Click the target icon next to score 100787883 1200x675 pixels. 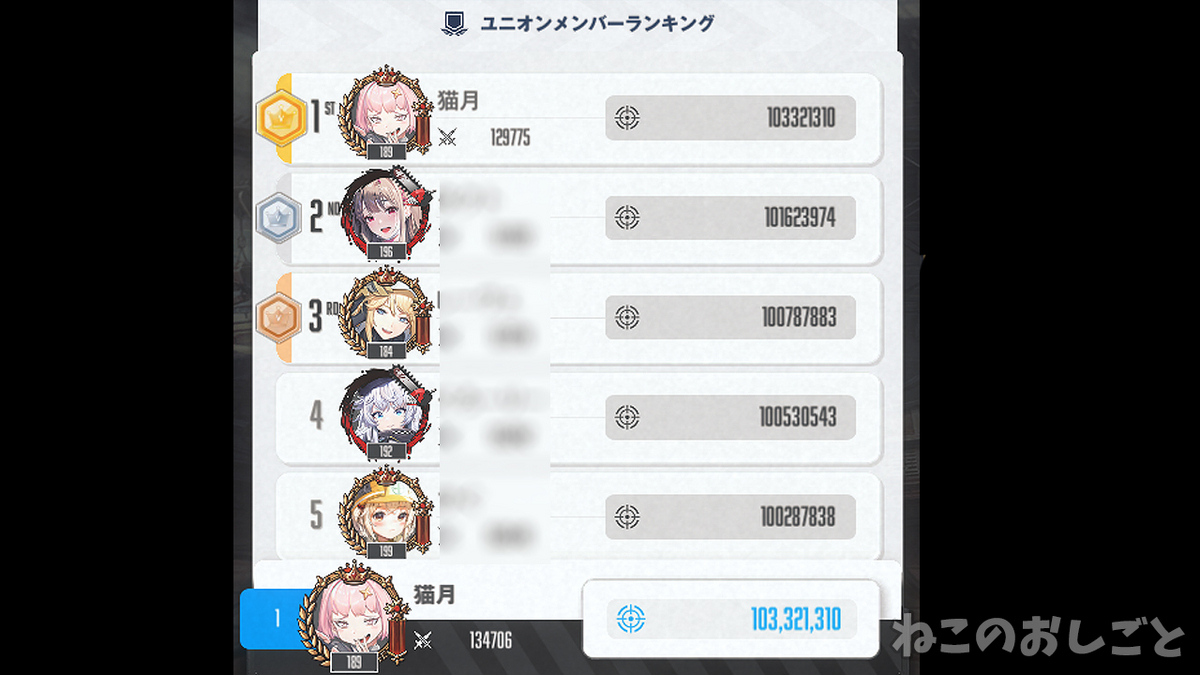tap(627, 318)
